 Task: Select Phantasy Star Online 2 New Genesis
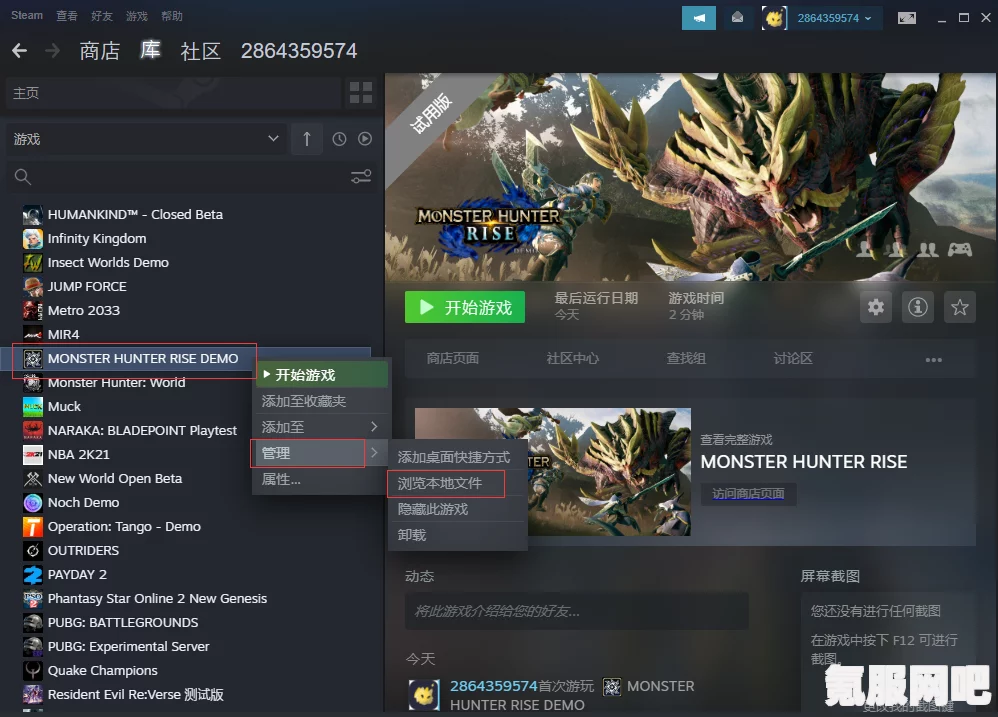[157, 599]
